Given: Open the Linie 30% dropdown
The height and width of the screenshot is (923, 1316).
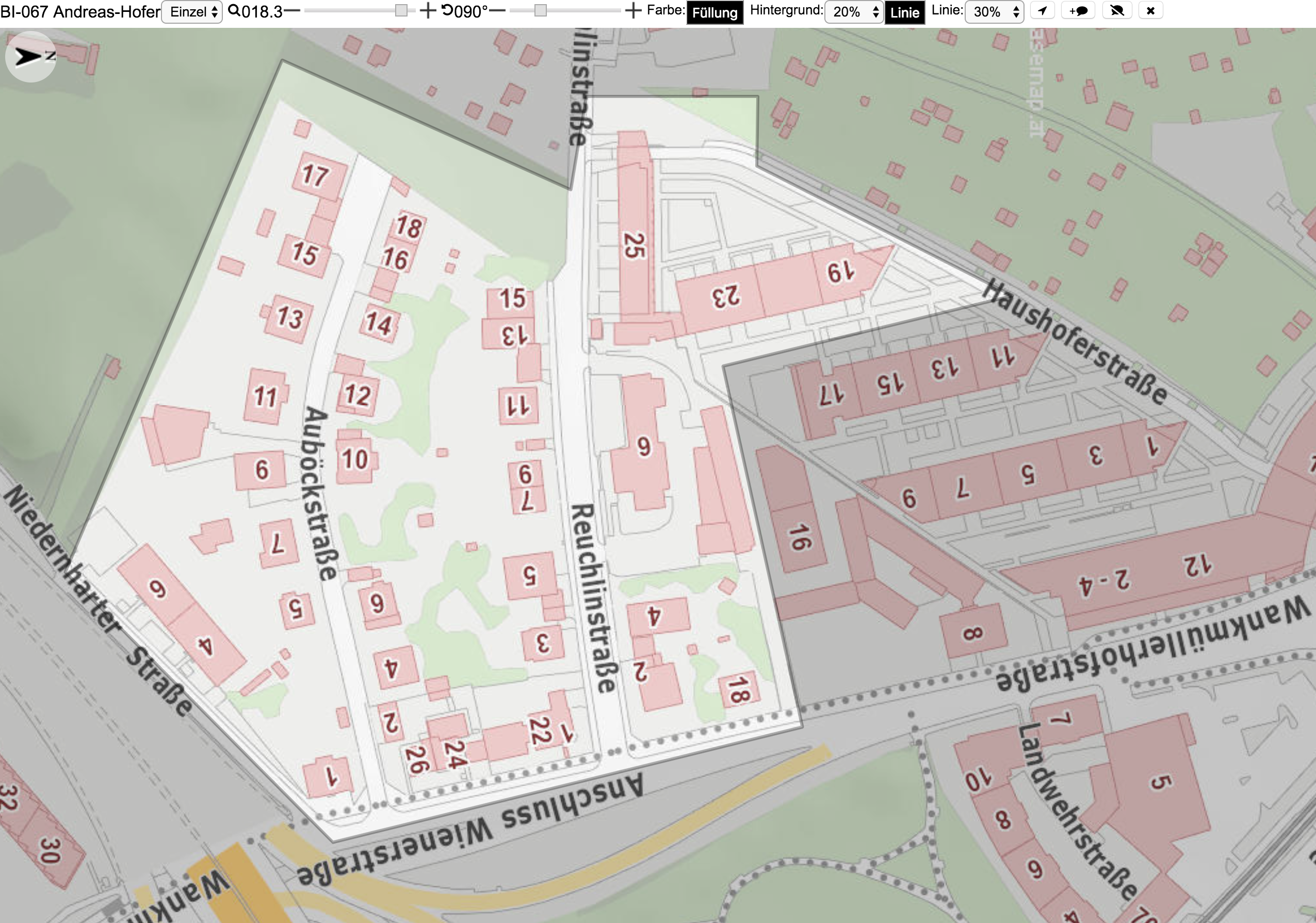Looking at the screenshot, I should (x=994, y=12).
